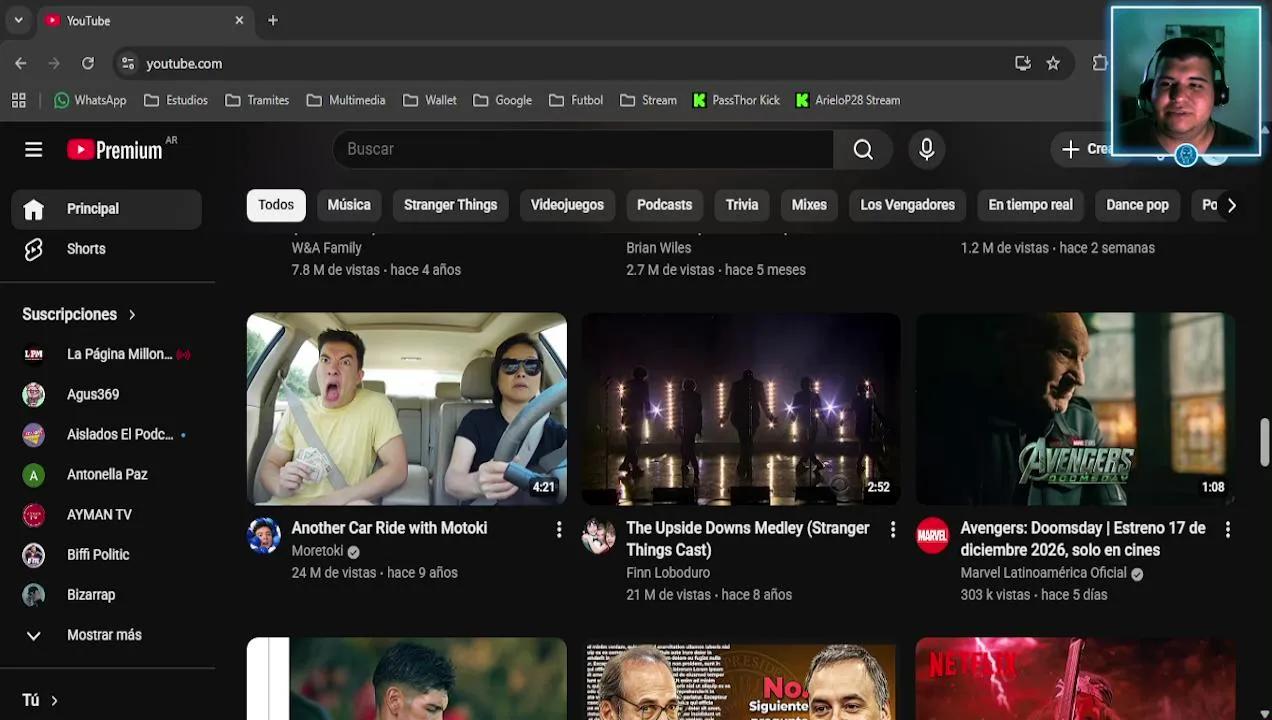
Task: Click the Another Car Ride with Motoki title
Action: [389, 528]
